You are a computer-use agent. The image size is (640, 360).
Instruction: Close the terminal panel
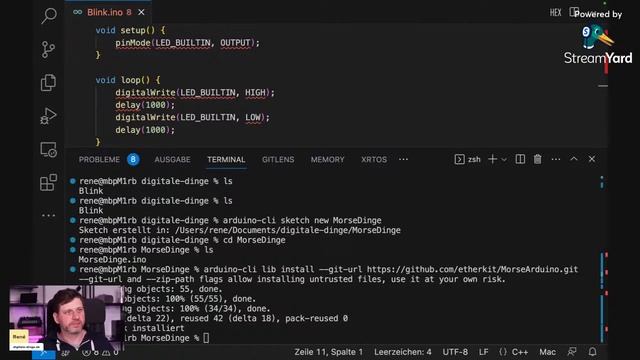pos(592,159)
